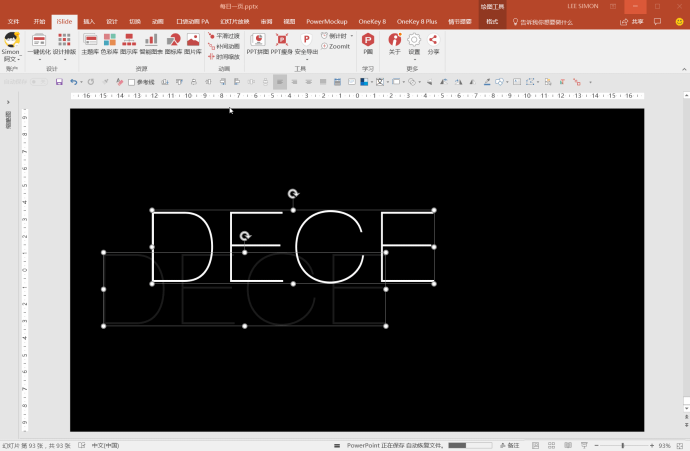Adjust the zoom slider in status bar
This screenshot has height=451, width=690.
coord(622,445)
